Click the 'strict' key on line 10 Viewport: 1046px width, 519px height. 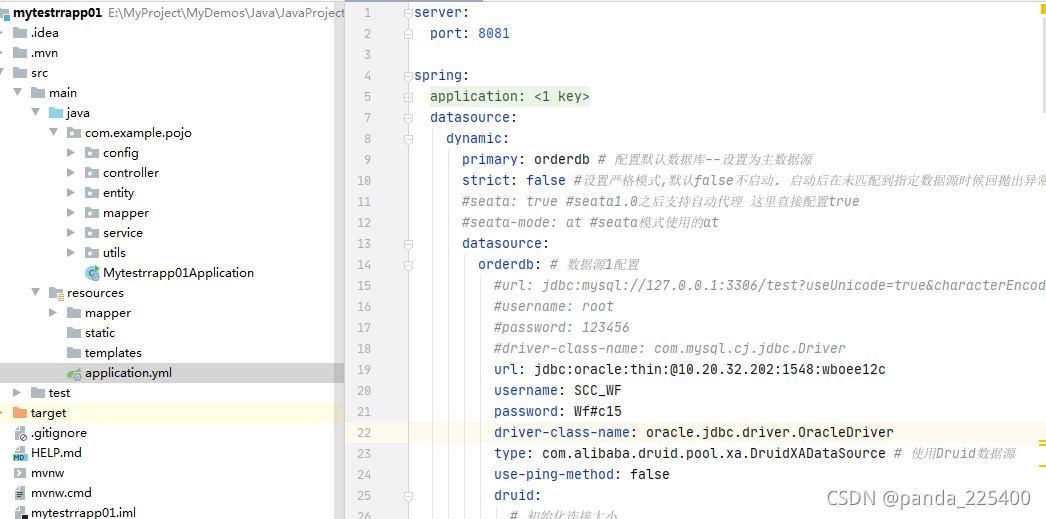point(486,181)
